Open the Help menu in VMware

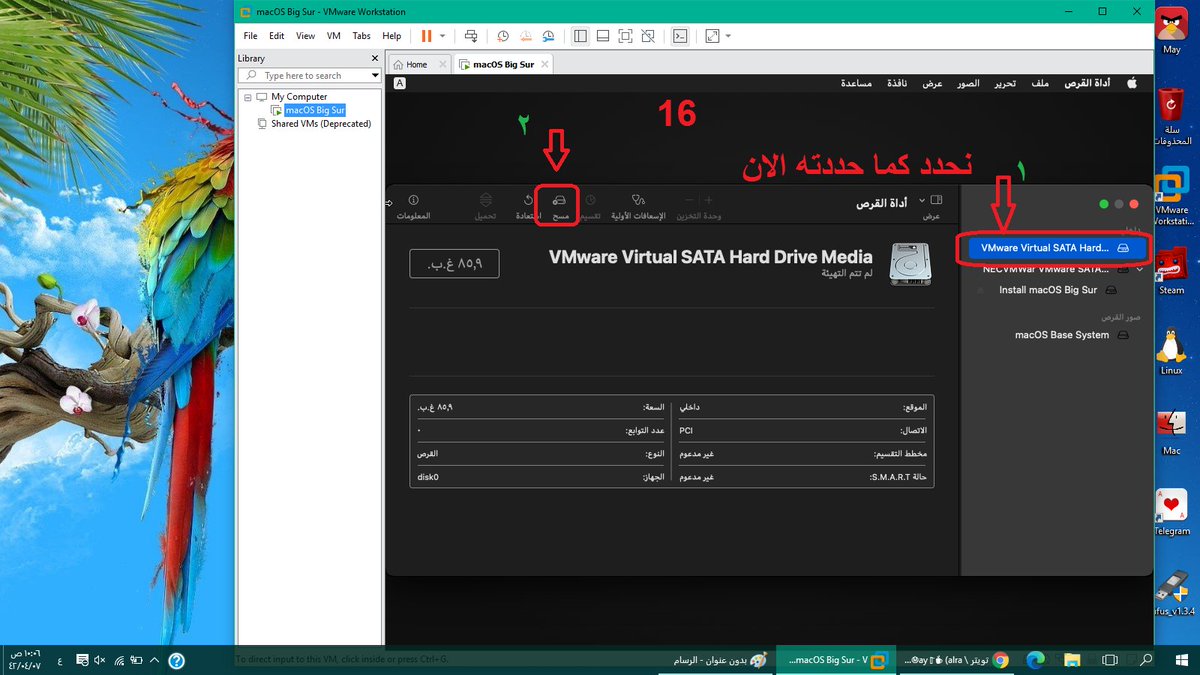click(x=392, y=36)
